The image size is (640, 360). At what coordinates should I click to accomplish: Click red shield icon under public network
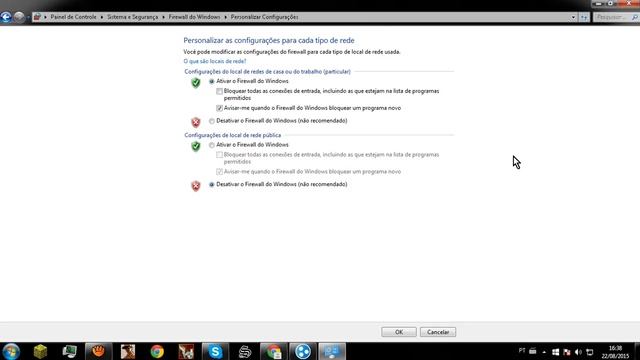[x=196, y=186]
